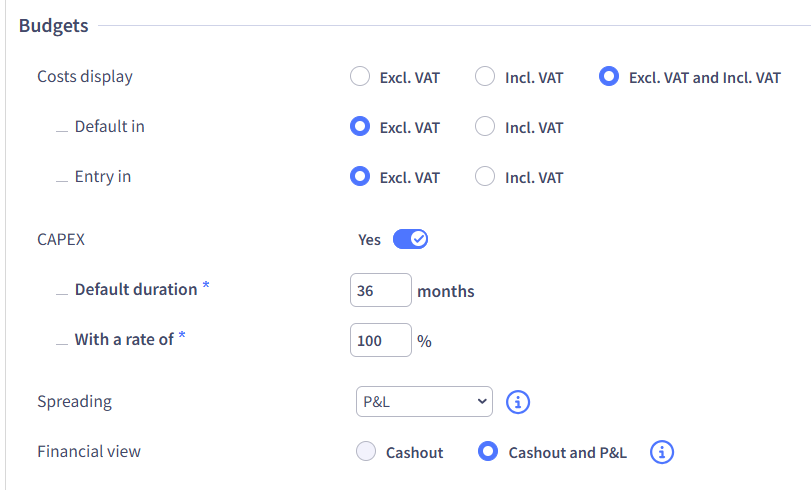This screenshot has width=811, height=490.
Task: Select Cashout as Financial view
Action: [x=366, y=452]
